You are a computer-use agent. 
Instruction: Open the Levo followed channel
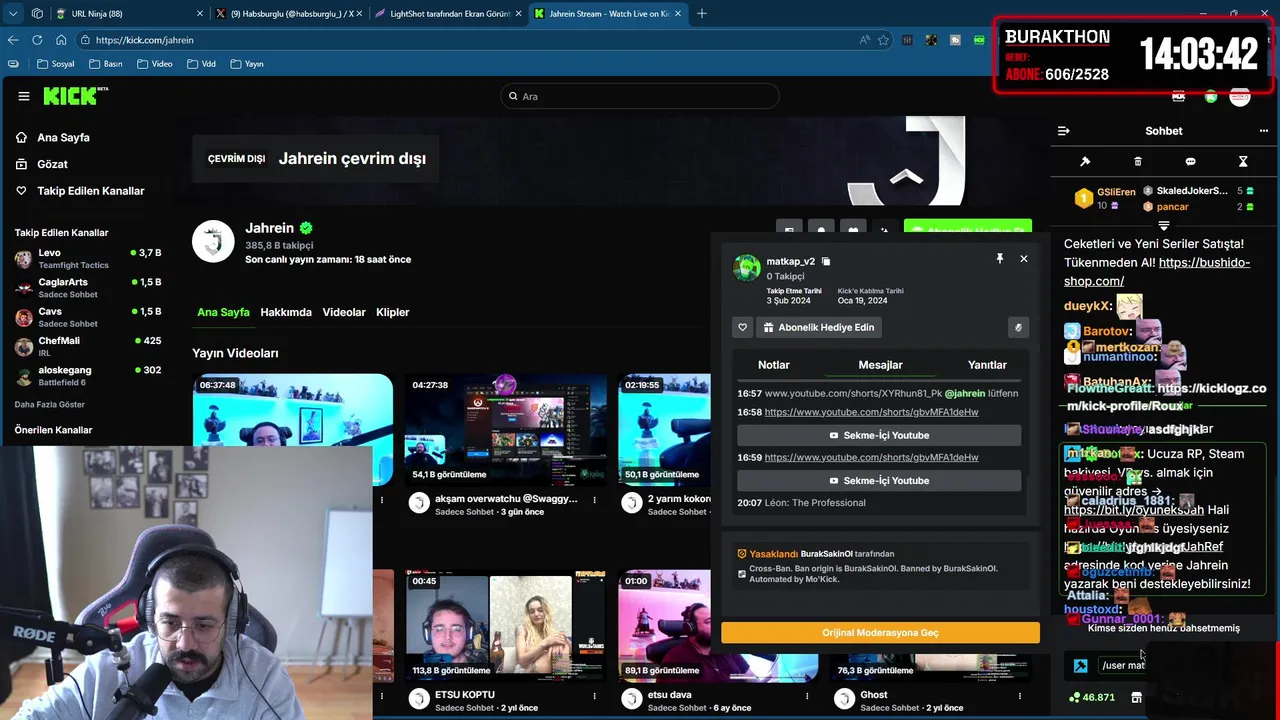[x=88, y=258]
